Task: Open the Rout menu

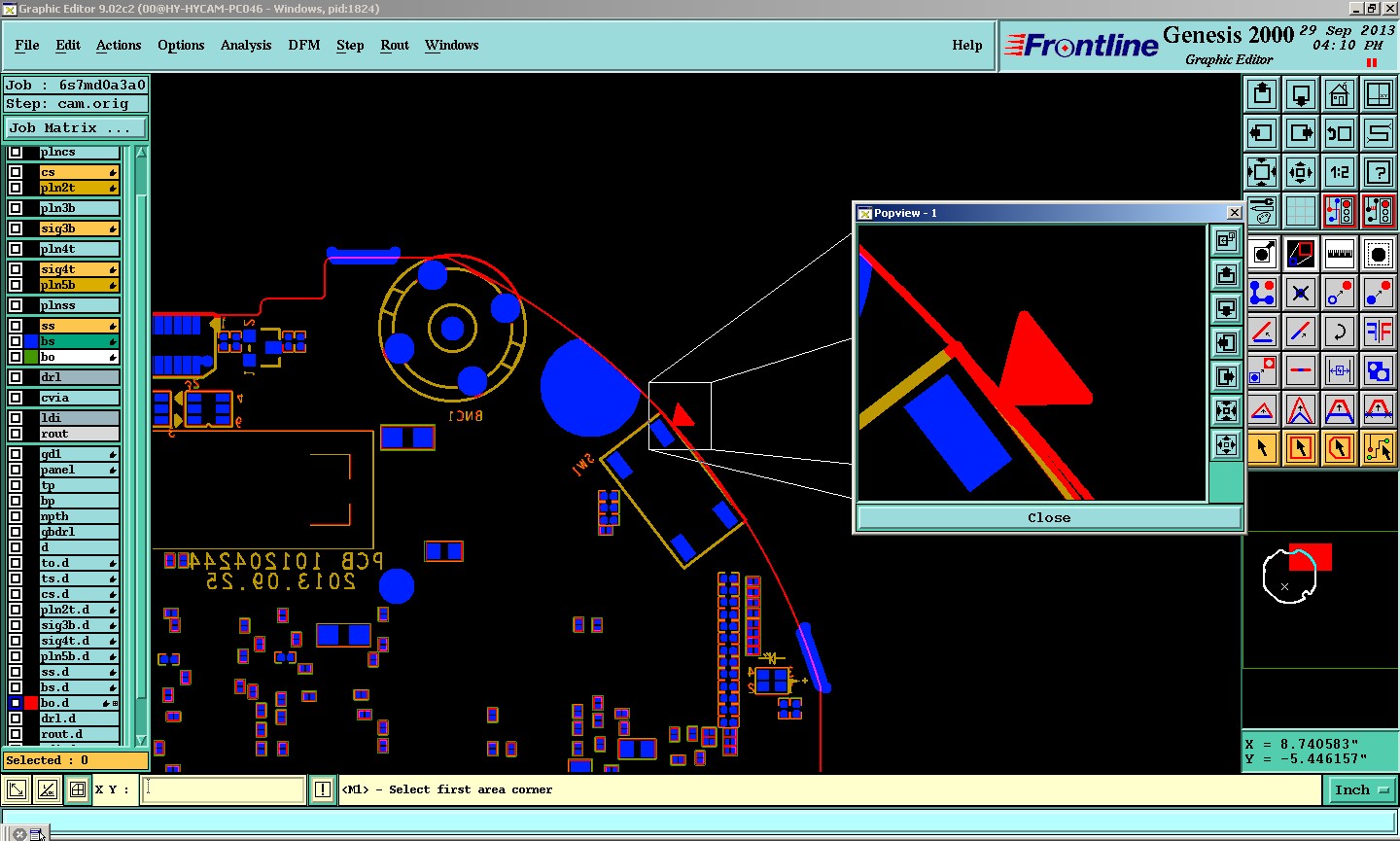Action: click(395, 45)
